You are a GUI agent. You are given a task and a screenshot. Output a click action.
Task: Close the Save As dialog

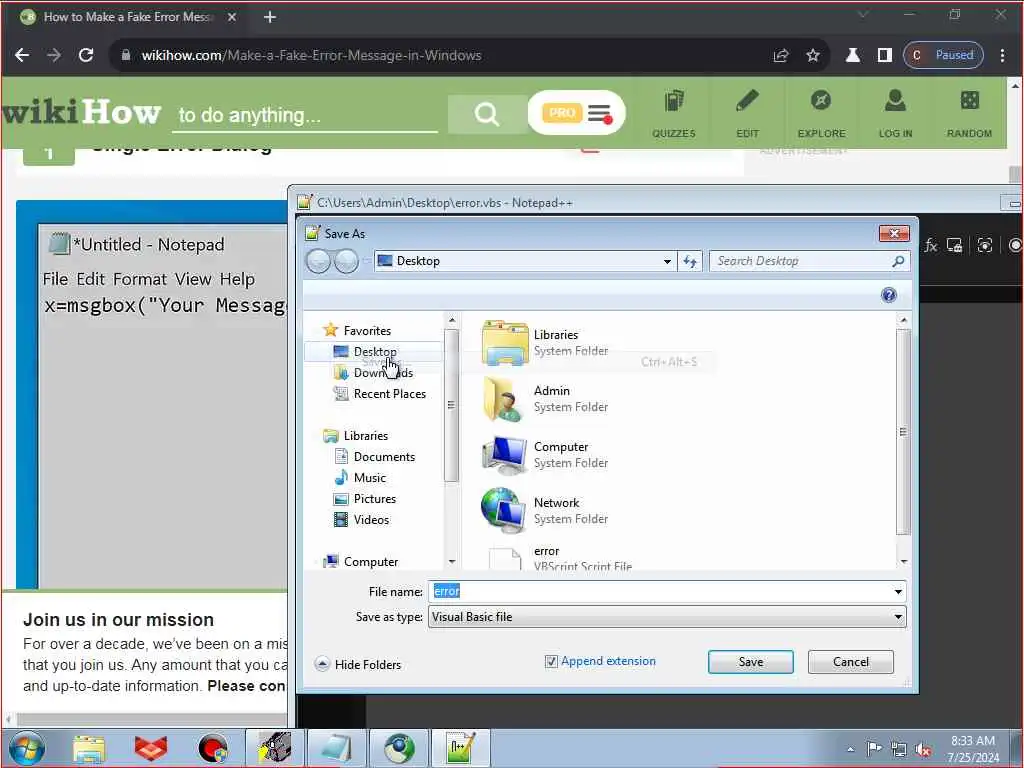pos(894,233)
